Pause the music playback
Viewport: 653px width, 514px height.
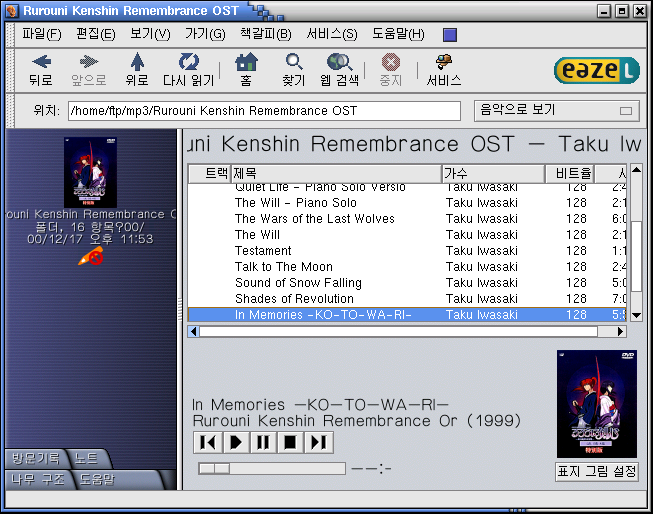coord(263,442)
